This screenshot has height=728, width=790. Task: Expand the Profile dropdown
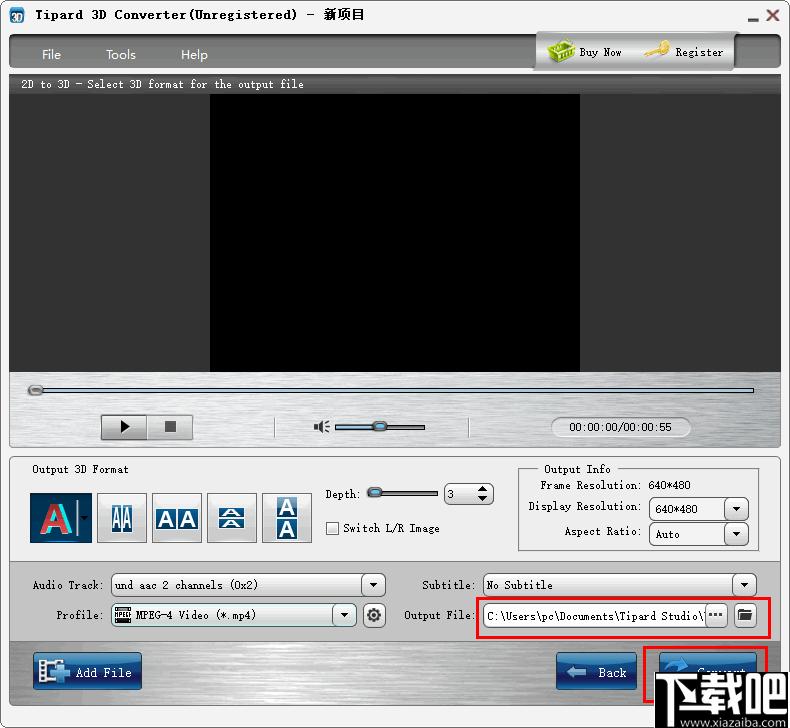point(344,615)
